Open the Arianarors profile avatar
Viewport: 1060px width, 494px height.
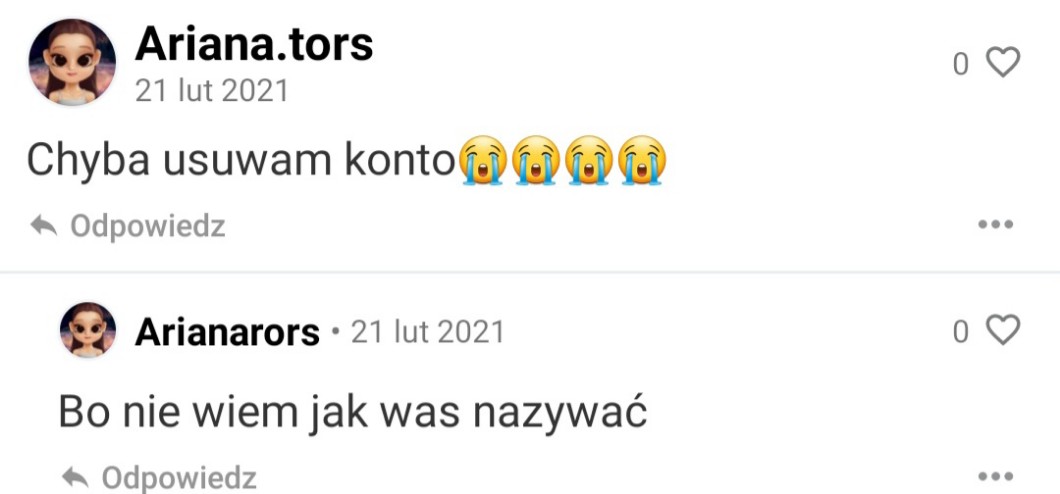click(x=88, y=330)
